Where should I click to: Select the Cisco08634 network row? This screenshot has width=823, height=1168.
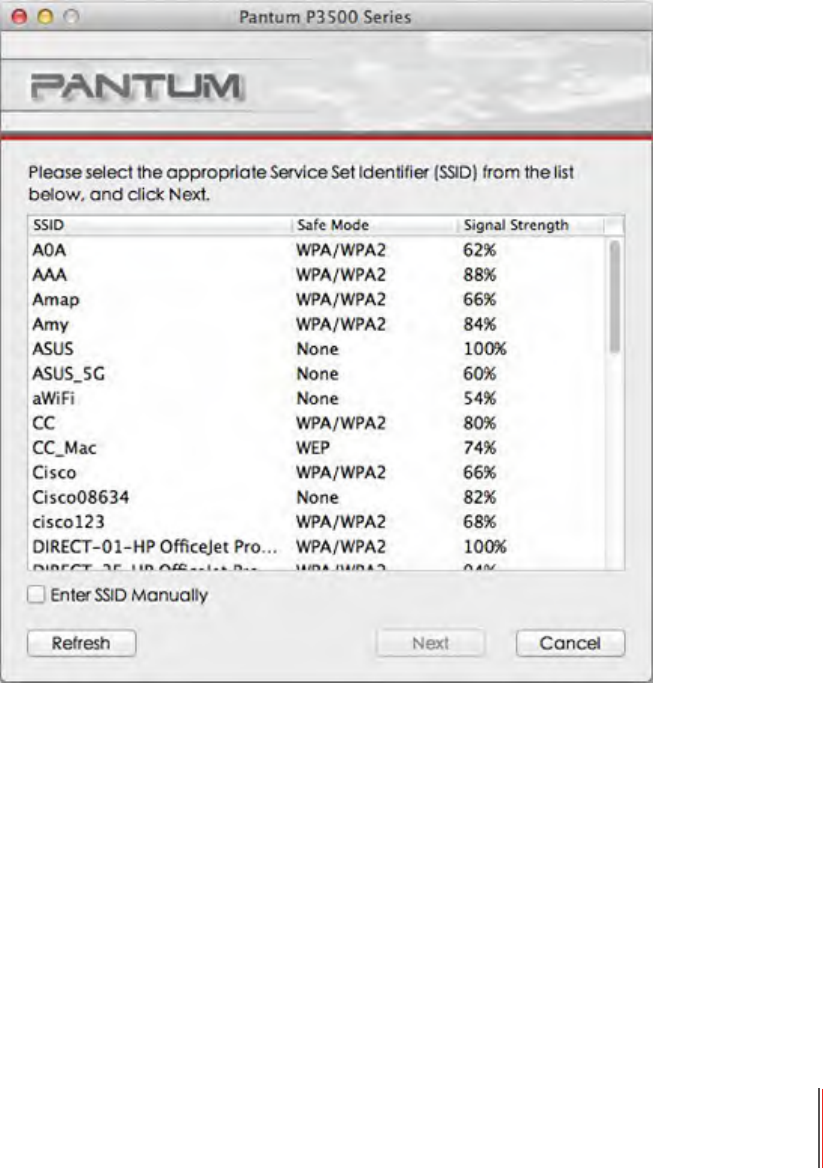(x=317, y=497)
